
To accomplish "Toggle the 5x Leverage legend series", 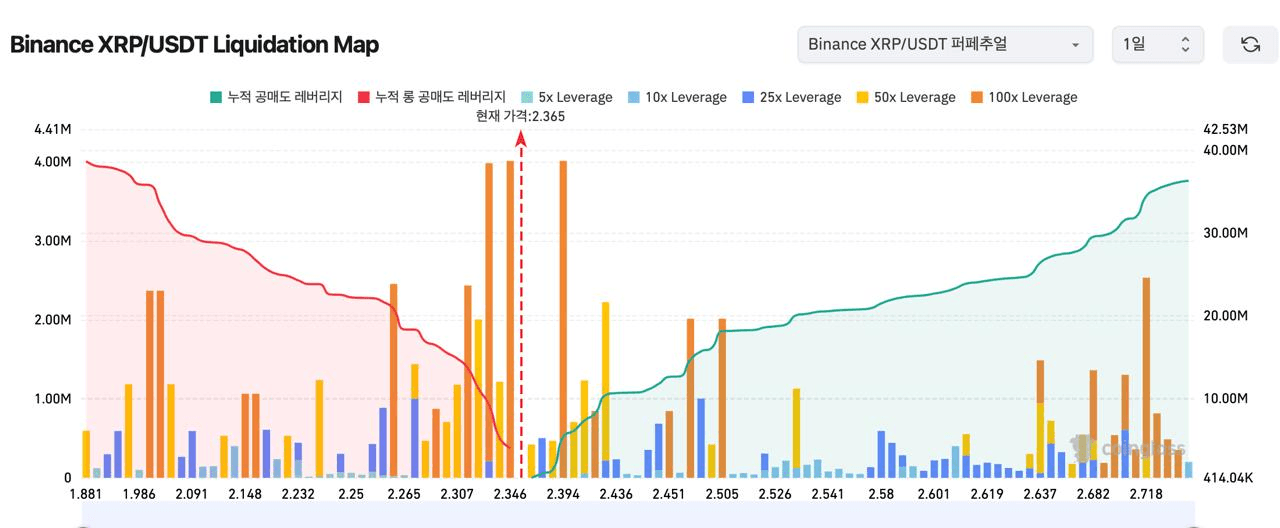I will click(x=566, y=97).
